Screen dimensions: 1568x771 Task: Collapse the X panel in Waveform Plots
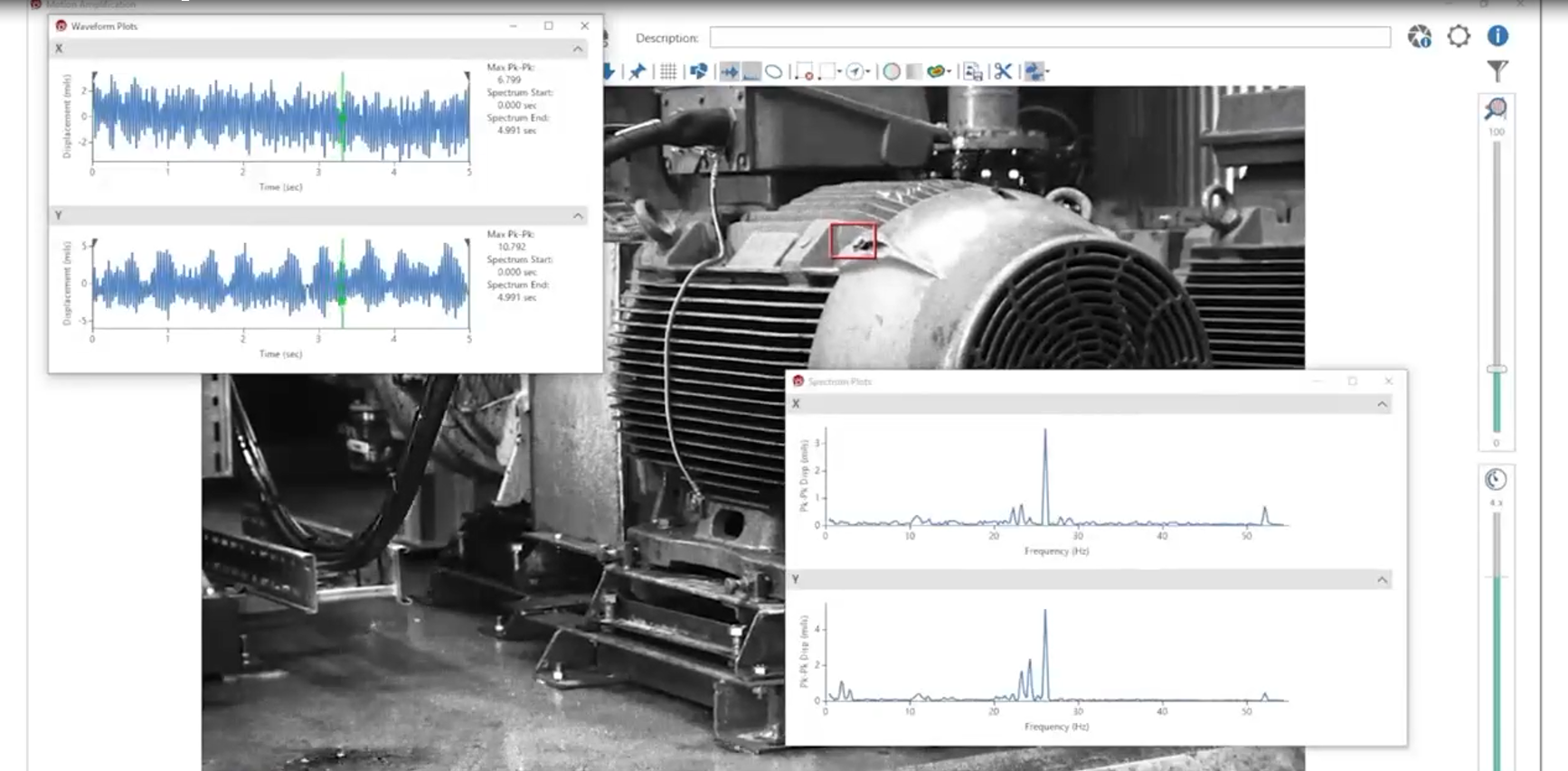click(578, 49)
